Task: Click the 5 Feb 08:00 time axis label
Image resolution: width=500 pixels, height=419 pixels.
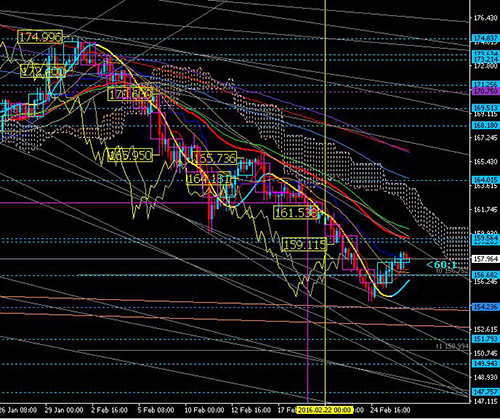Action: 156,410
